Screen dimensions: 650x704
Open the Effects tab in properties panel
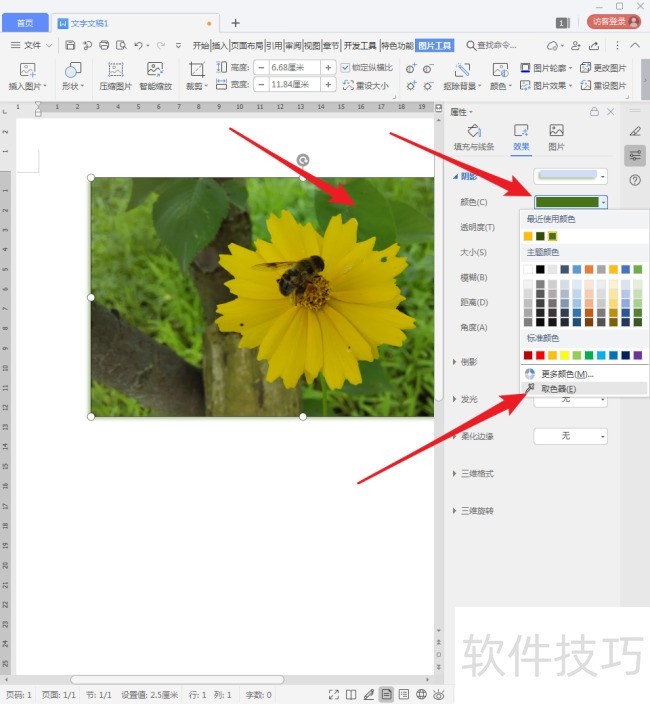point(521,137)
